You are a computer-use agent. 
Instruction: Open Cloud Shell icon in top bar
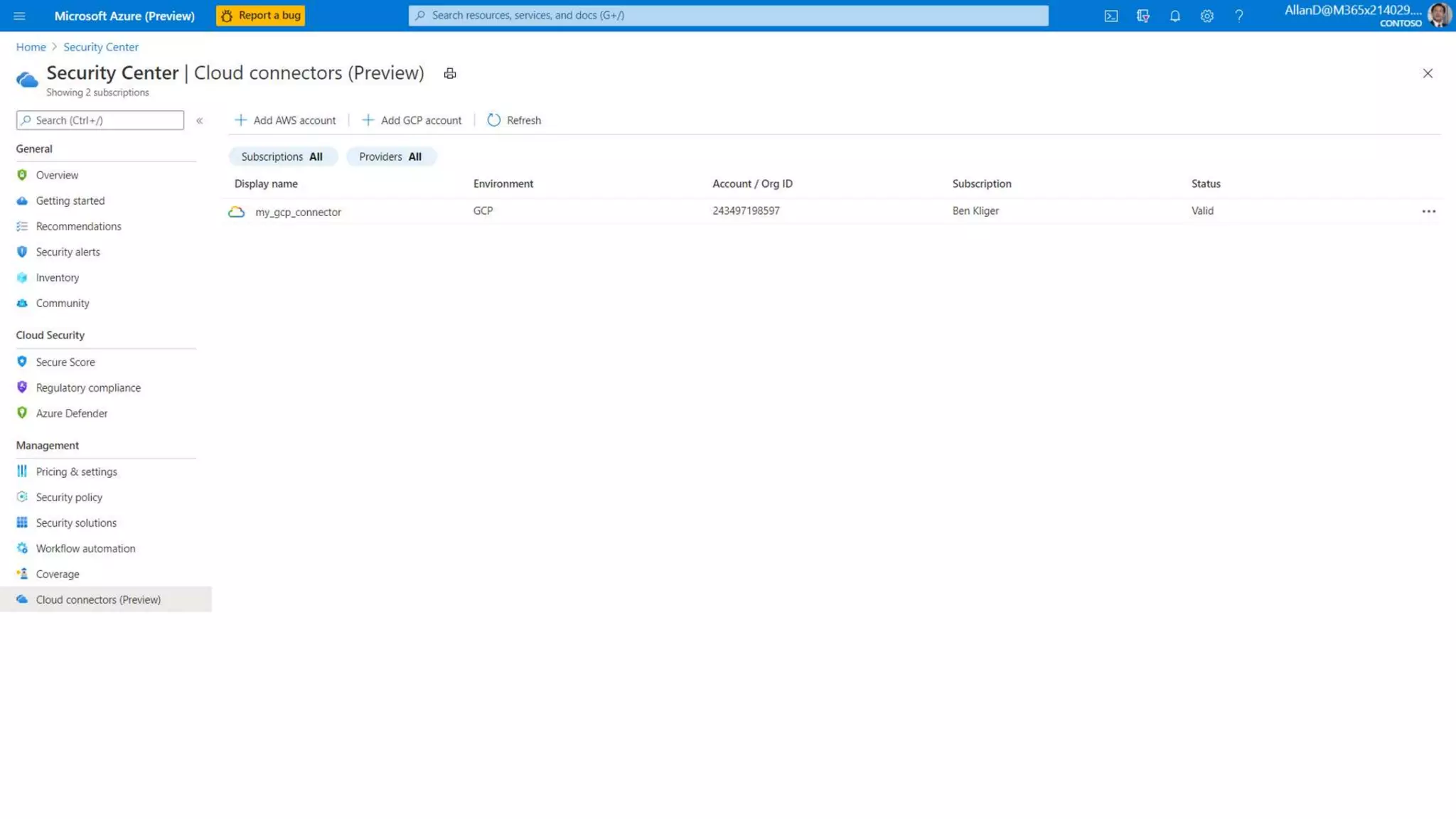coord(1110,16)
